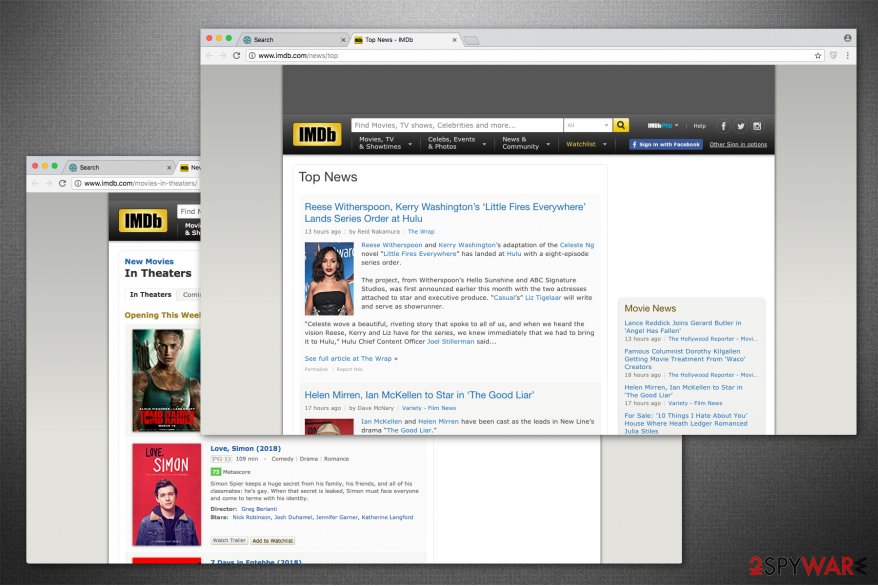Image resolution: width=878 pixels, height=586 pixels.
Task: Select the Top News - IMDb tab
Action: point(406,40)
